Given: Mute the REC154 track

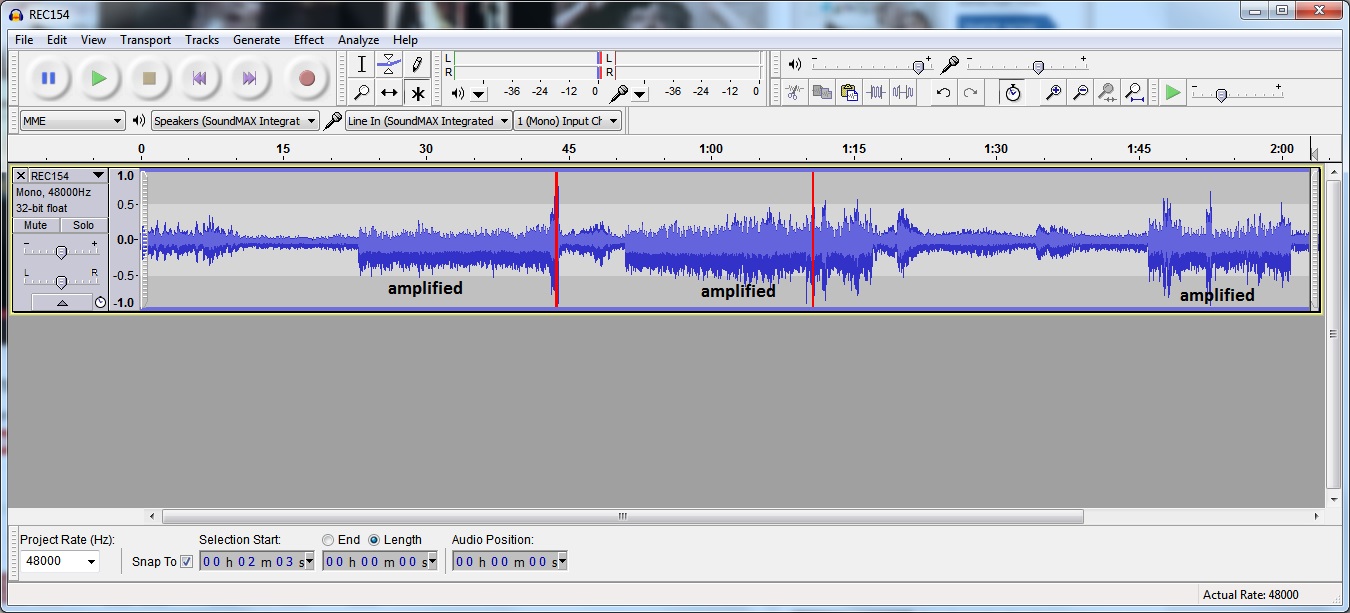Looking at the screenshot, I should [x=36, y=226].
